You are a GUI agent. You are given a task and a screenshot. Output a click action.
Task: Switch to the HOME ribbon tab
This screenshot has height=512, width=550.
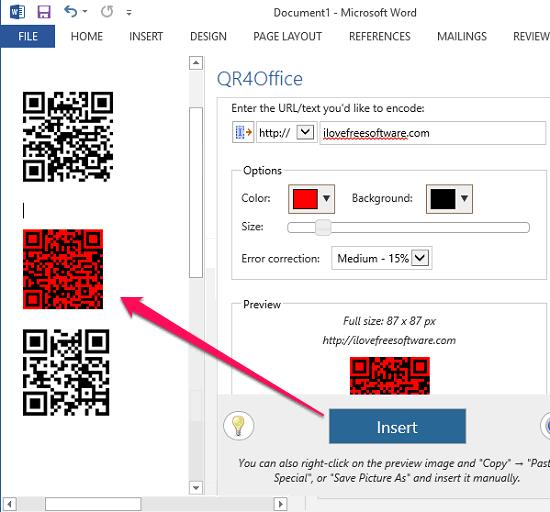tap(87, 36)
